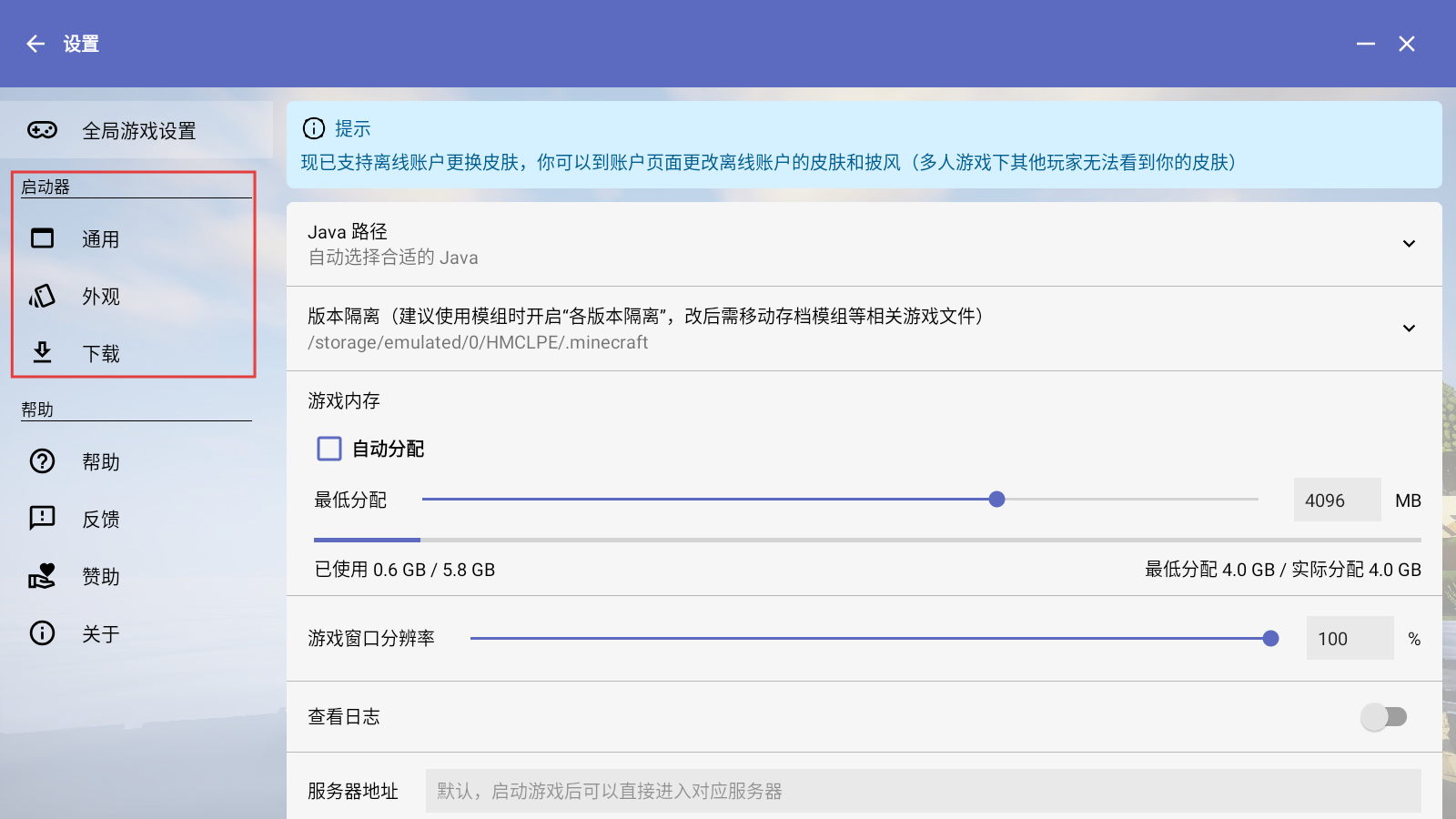Click the /storage/emulated/0/HMCLPE/.minecraft path text

478,342
